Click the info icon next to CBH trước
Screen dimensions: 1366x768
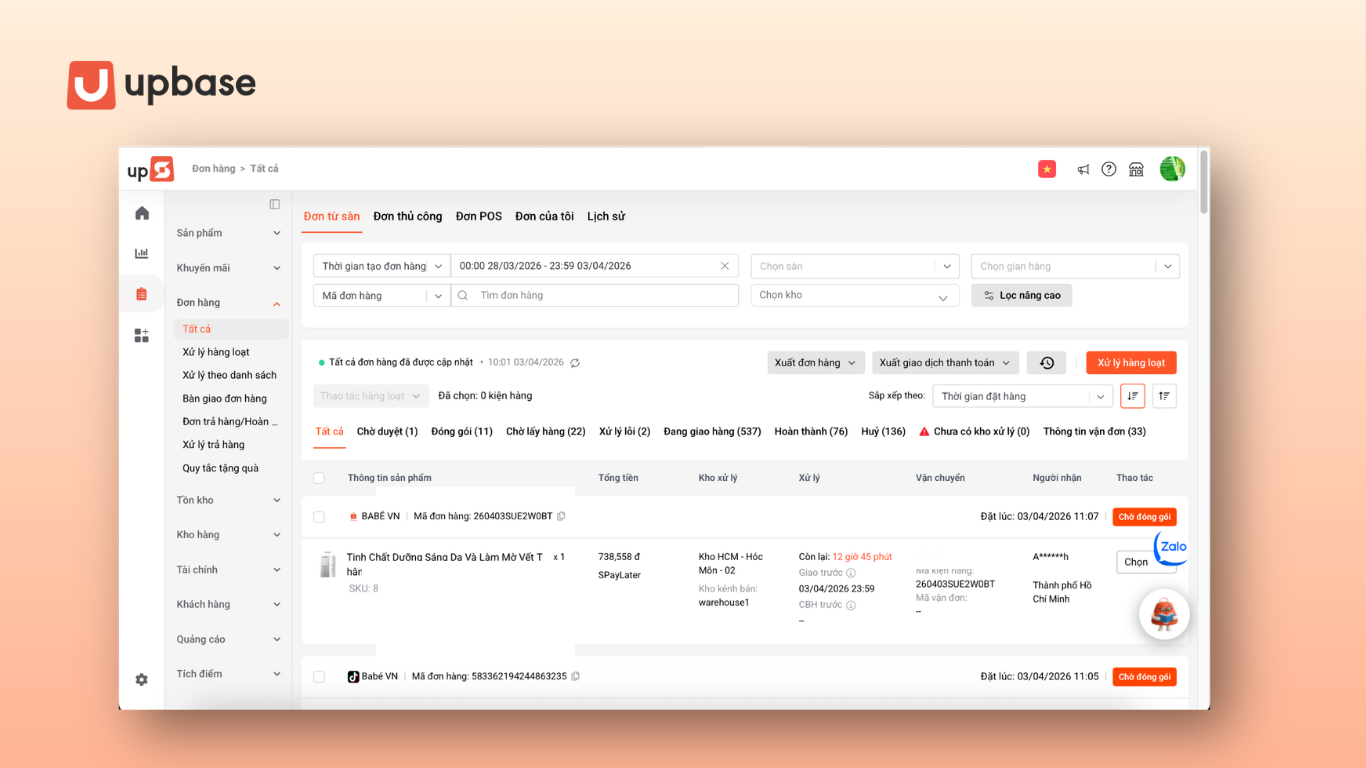[x=851, y=605]
